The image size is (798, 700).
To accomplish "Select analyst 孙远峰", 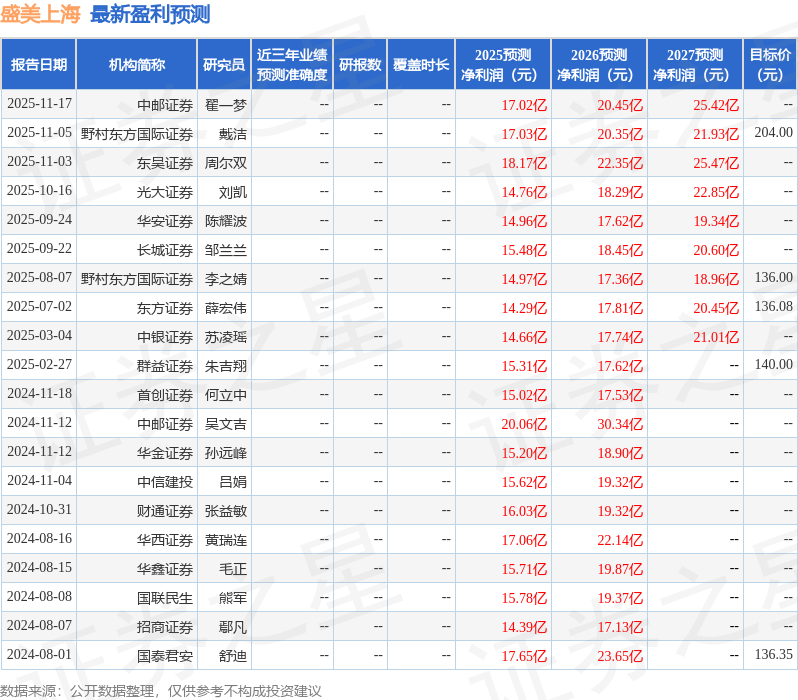I will tap(225, 454).
